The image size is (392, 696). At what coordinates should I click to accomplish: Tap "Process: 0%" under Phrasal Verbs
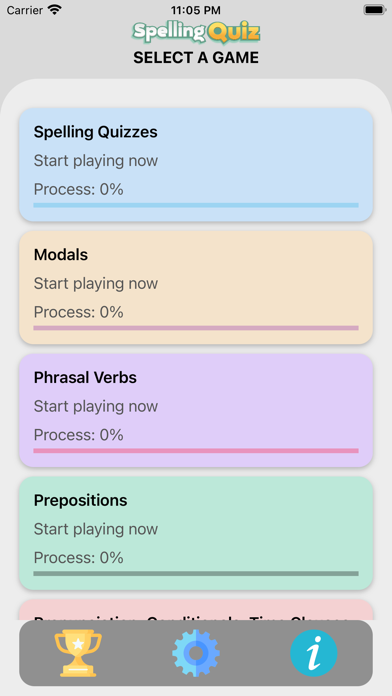[x=79, y=435]
